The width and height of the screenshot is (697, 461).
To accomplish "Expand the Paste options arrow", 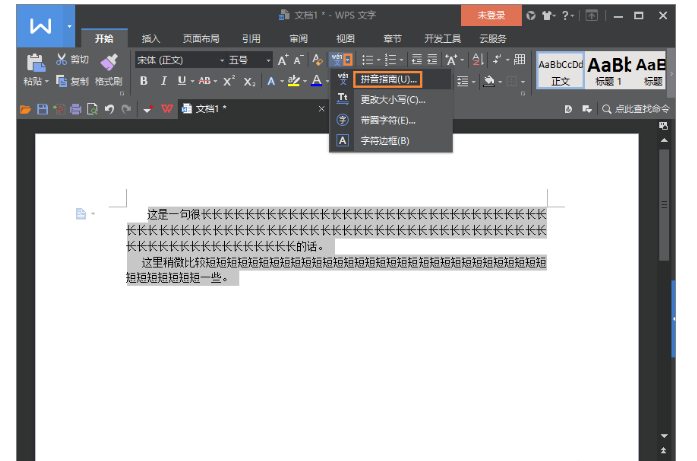I will click(47, 82).
